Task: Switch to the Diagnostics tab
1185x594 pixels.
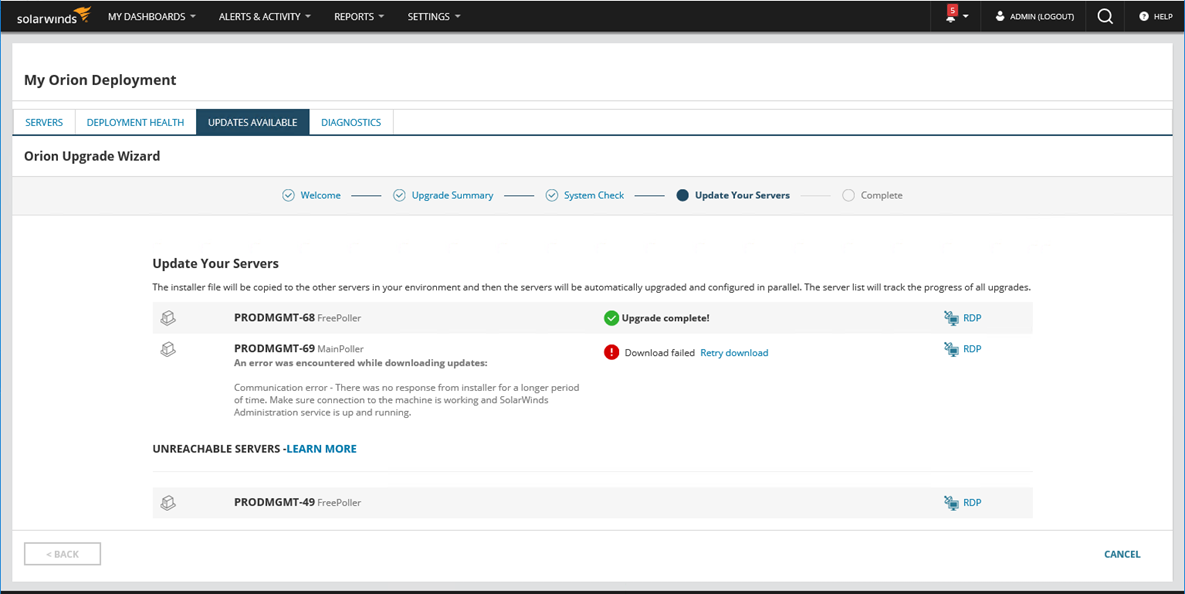Action: (x=351, y=122)
